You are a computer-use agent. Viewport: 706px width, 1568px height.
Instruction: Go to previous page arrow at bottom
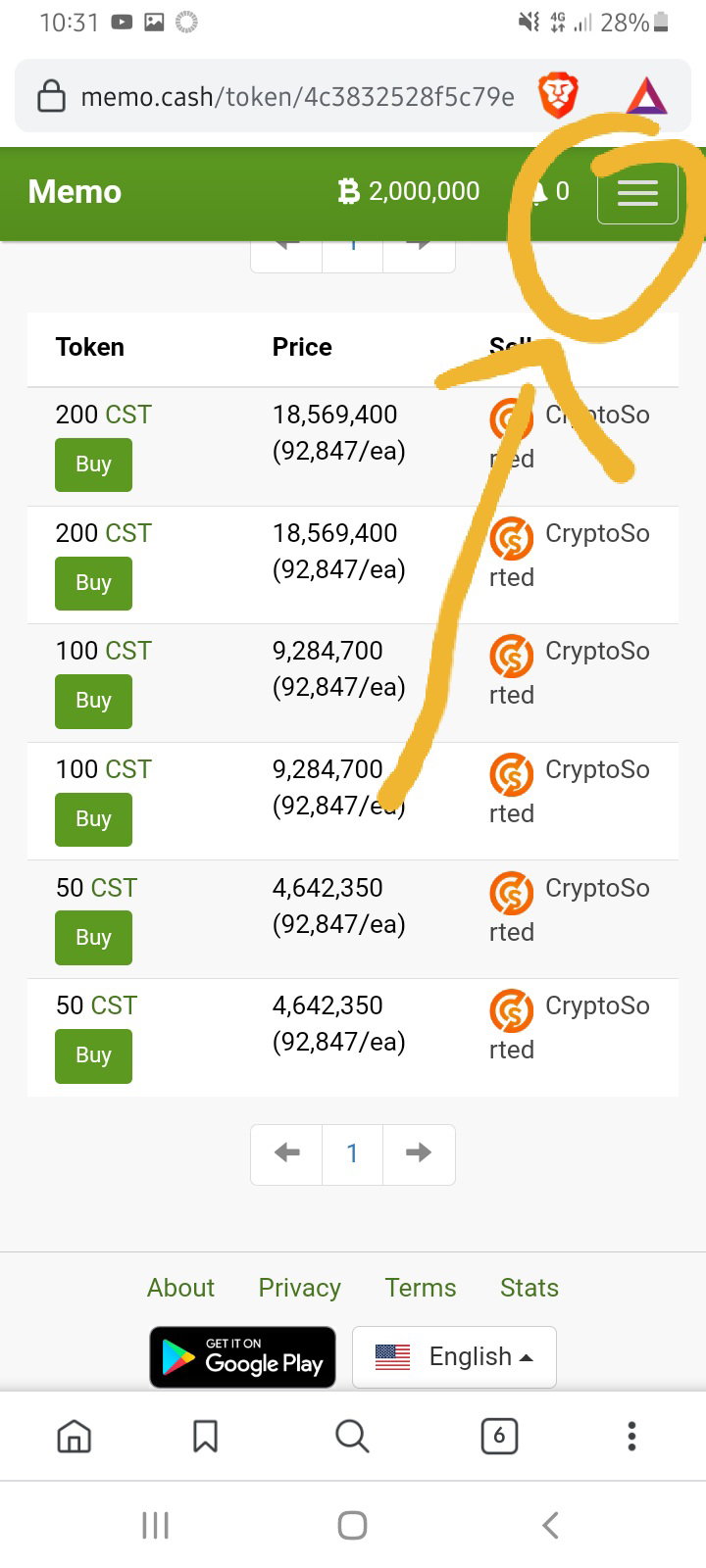[286, 1153]
